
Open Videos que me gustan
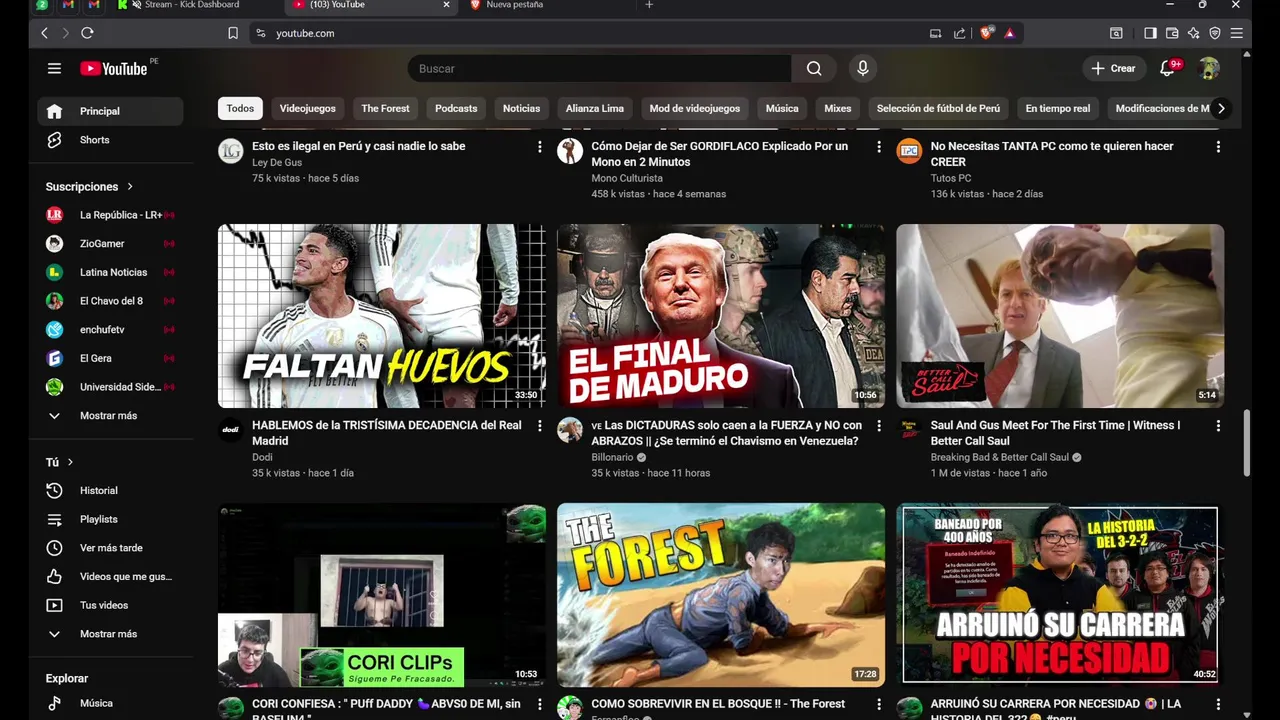pyautogui.click(x=110, y=577)
